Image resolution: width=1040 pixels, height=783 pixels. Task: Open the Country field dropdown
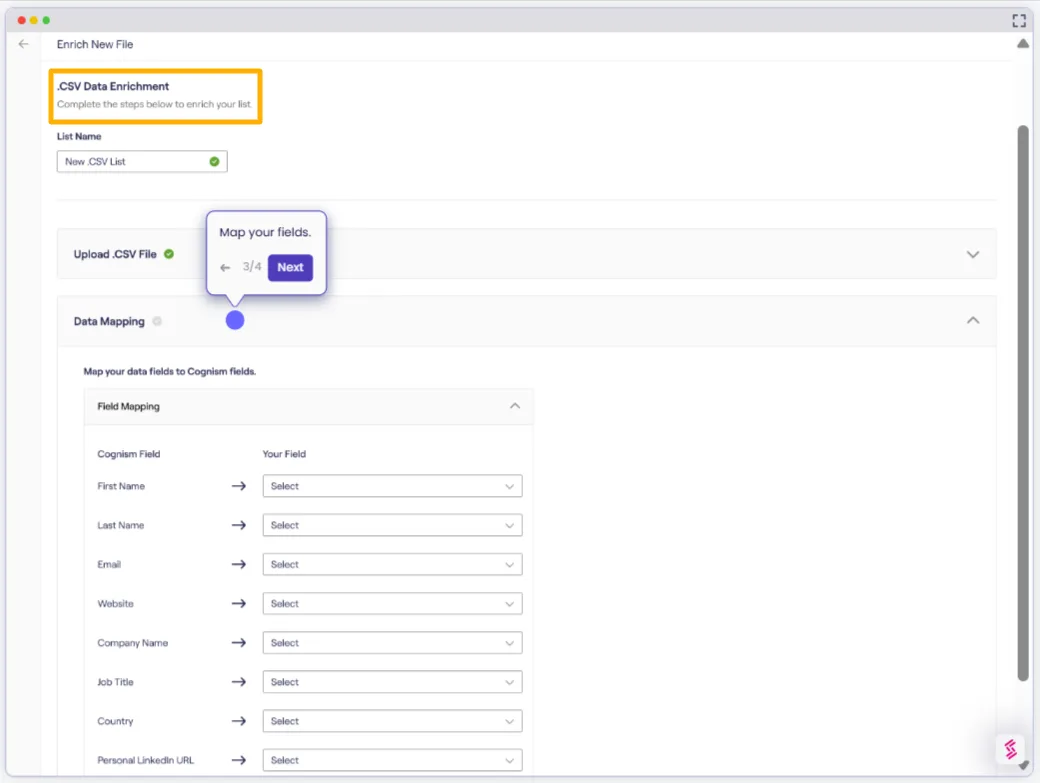(392, 721)
